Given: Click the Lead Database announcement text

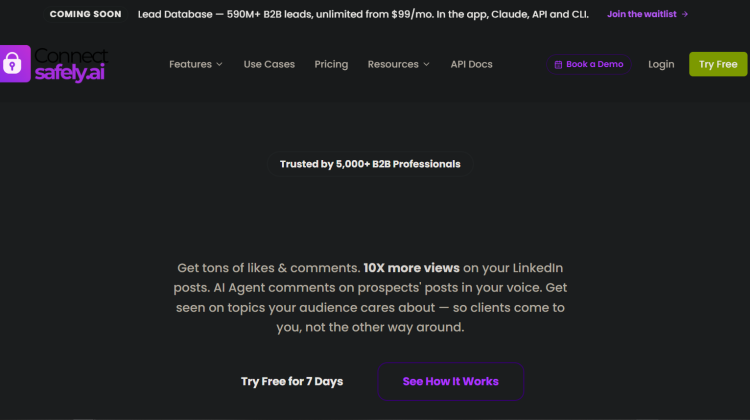Looking at the screenshot, I should tap(363, 14).
